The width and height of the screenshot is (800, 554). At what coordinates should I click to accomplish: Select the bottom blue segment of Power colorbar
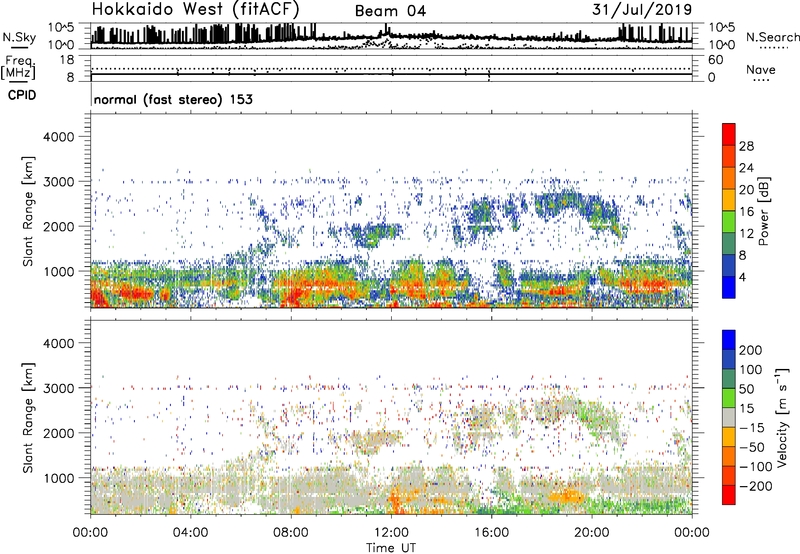tap(729, 287)
